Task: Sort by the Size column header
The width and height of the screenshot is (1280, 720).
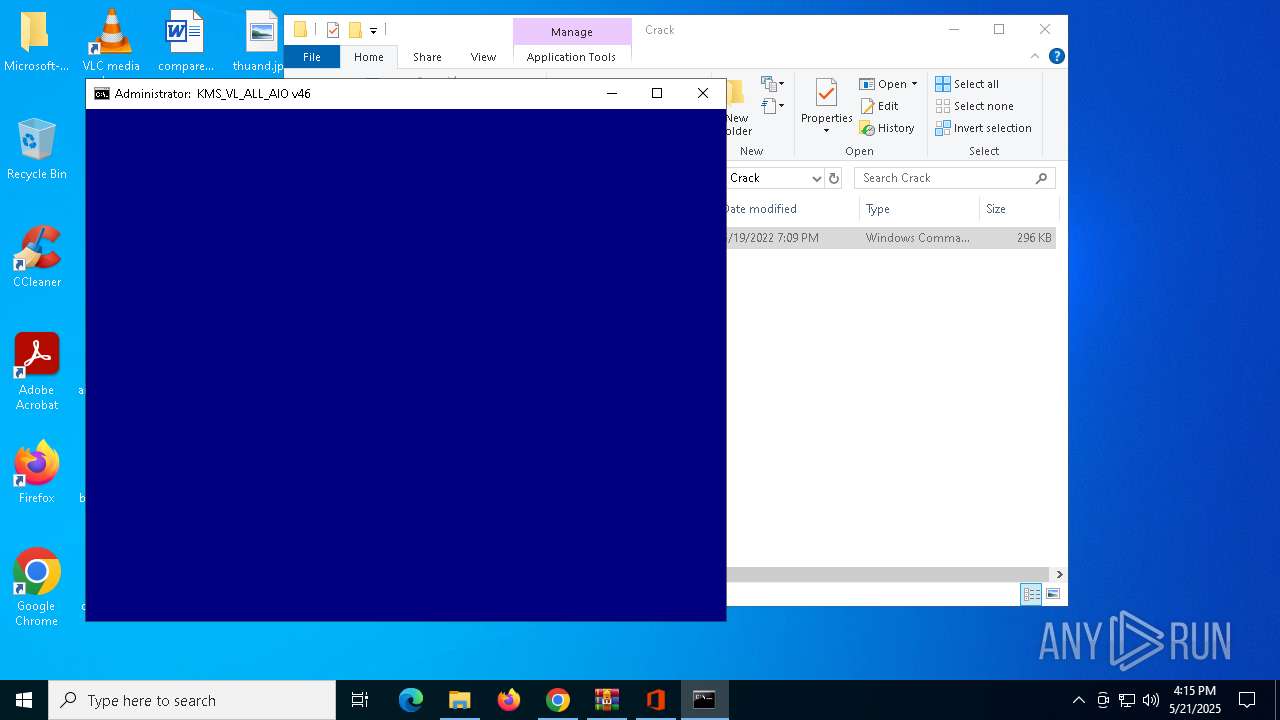Action: click(x=1019, y=209)
